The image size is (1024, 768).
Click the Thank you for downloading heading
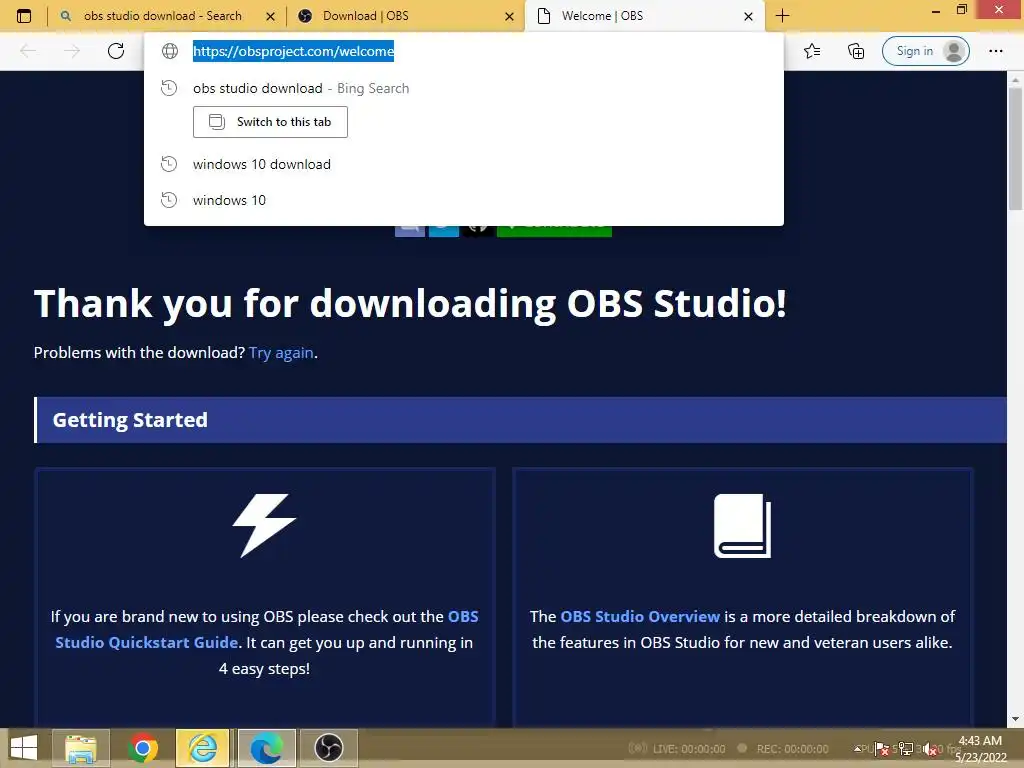pyautogui.click(x=410, y=304)
